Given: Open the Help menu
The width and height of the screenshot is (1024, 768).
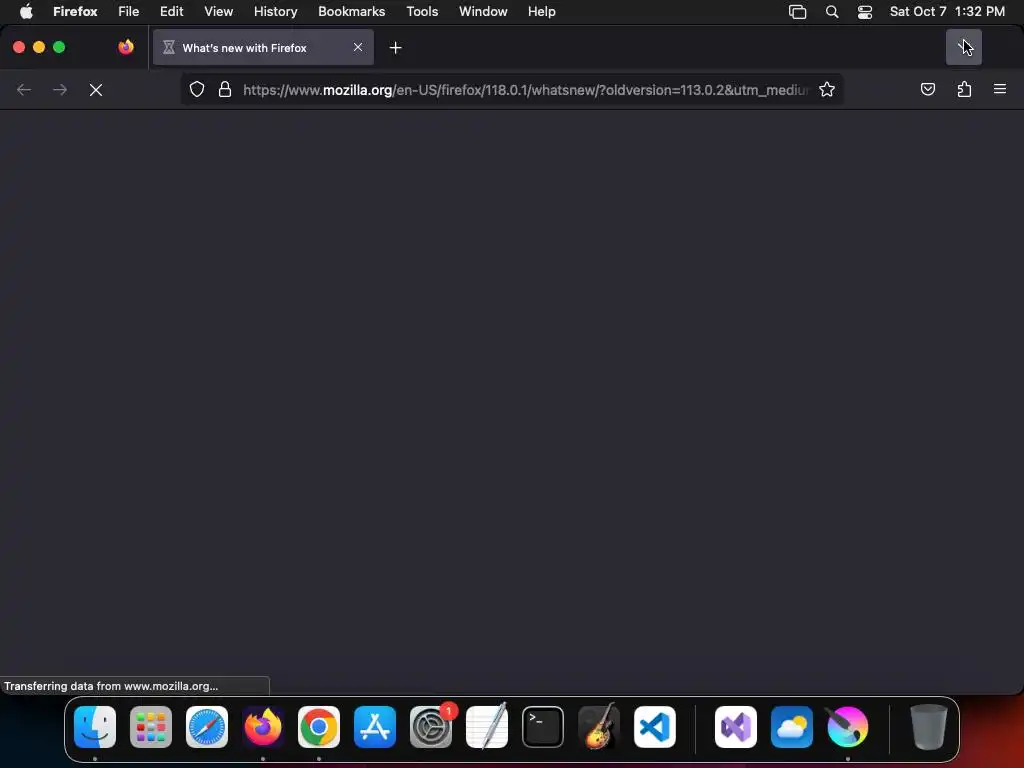Looking at the screenshot, I should pyautogui.click(x=541, y=12).
